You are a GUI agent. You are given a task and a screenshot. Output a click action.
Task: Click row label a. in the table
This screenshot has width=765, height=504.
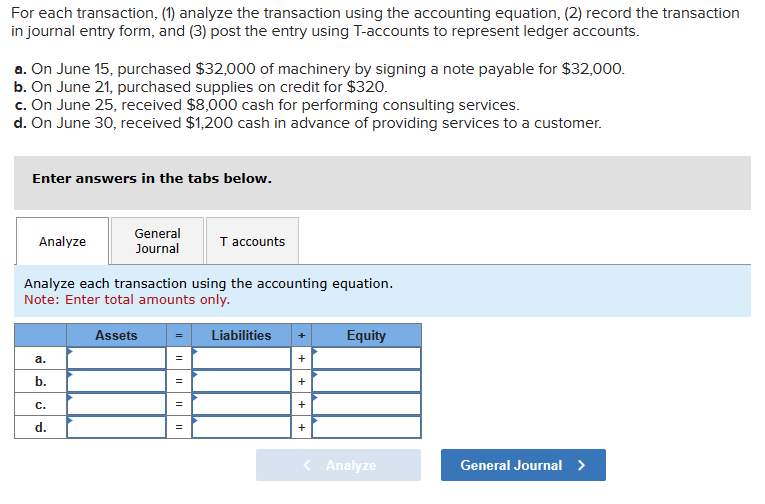[x=40, y=359]
